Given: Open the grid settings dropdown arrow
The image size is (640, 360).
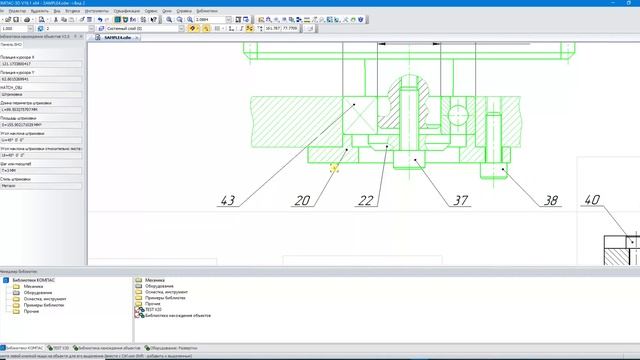Looking at the screenshot, I should (223, 29).
